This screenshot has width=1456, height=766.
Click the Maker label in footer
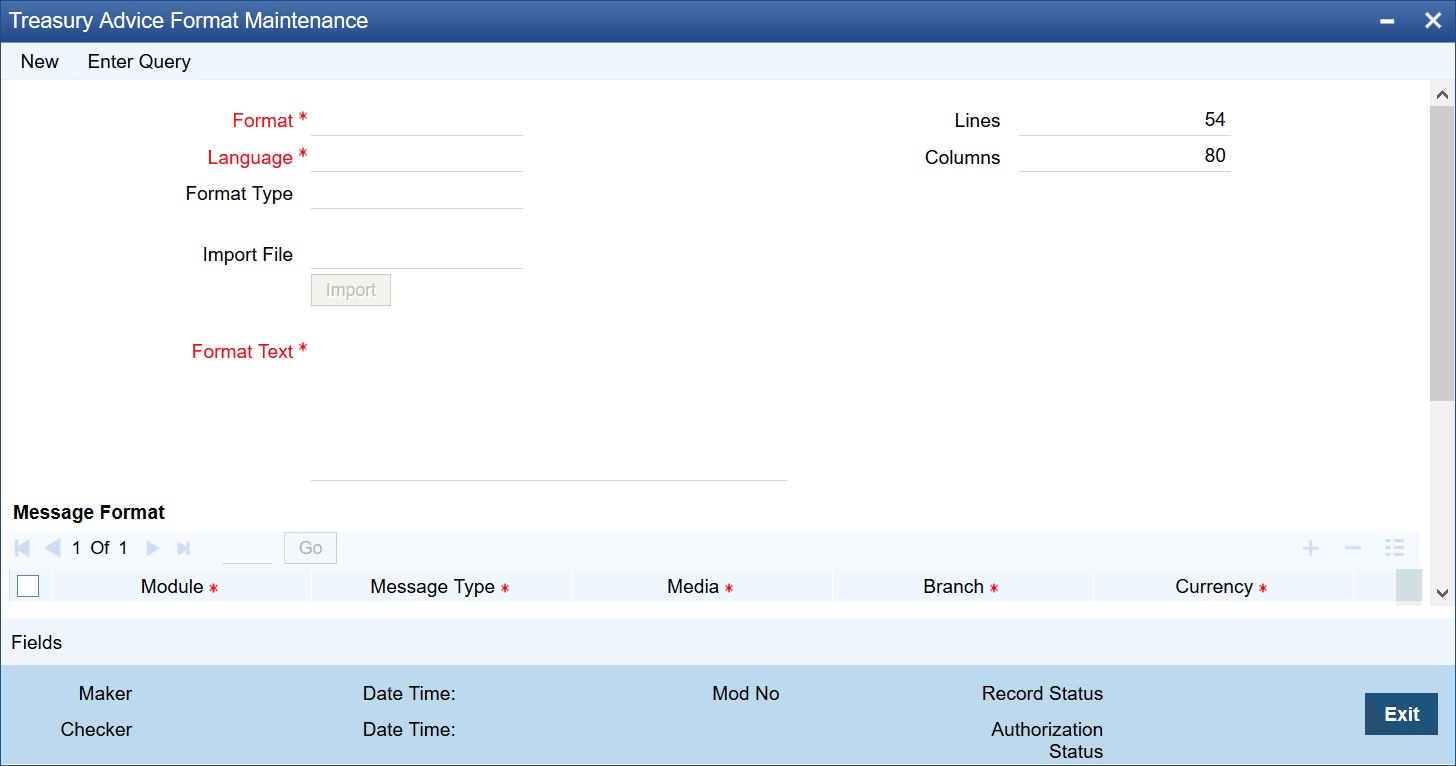[x=105, y=694]
